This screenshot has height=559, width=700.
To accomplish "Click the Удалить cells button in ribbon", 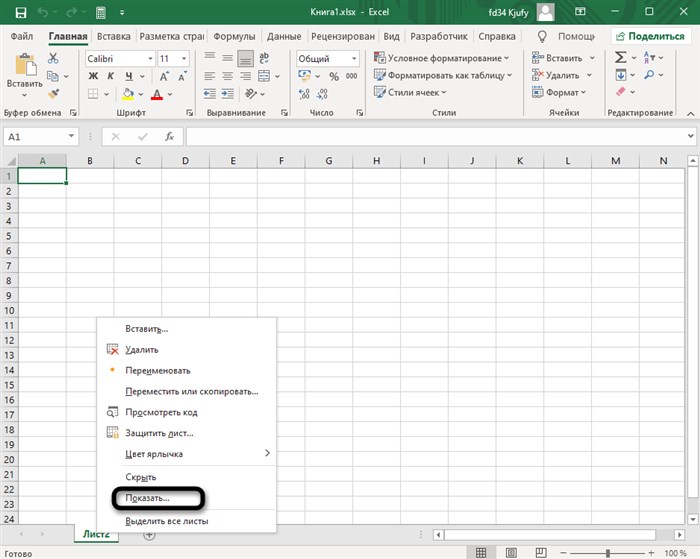I will (x=558, y=75).
